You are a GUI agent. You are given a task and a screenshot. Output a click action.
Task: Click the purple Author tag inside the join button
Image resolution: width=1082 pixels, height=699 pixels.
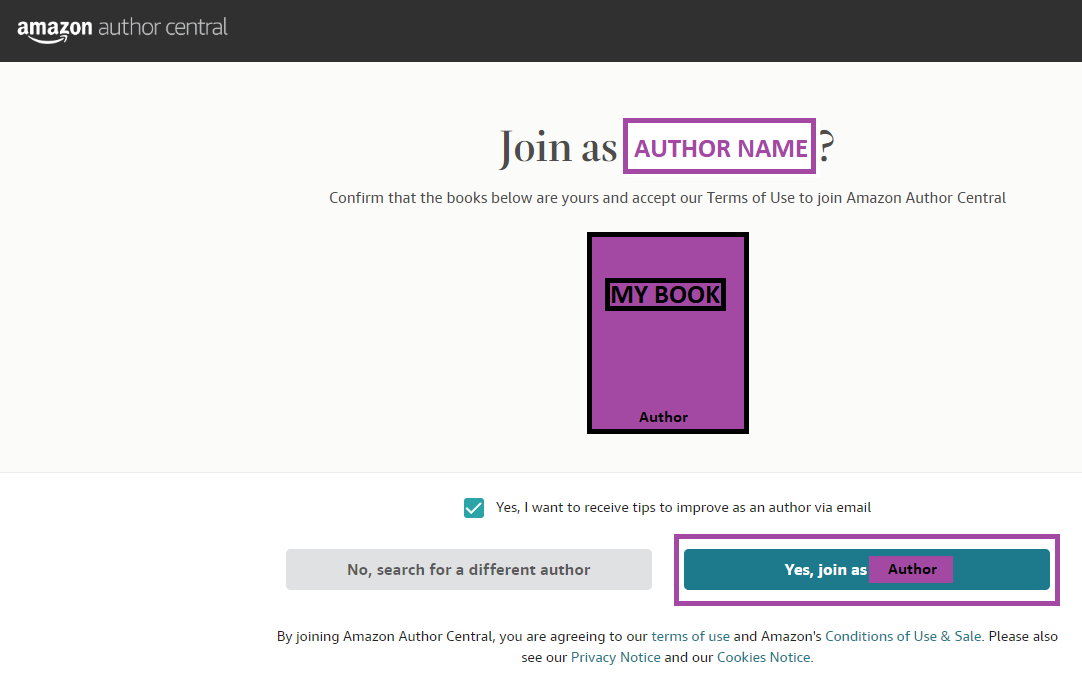pos(911,569)
